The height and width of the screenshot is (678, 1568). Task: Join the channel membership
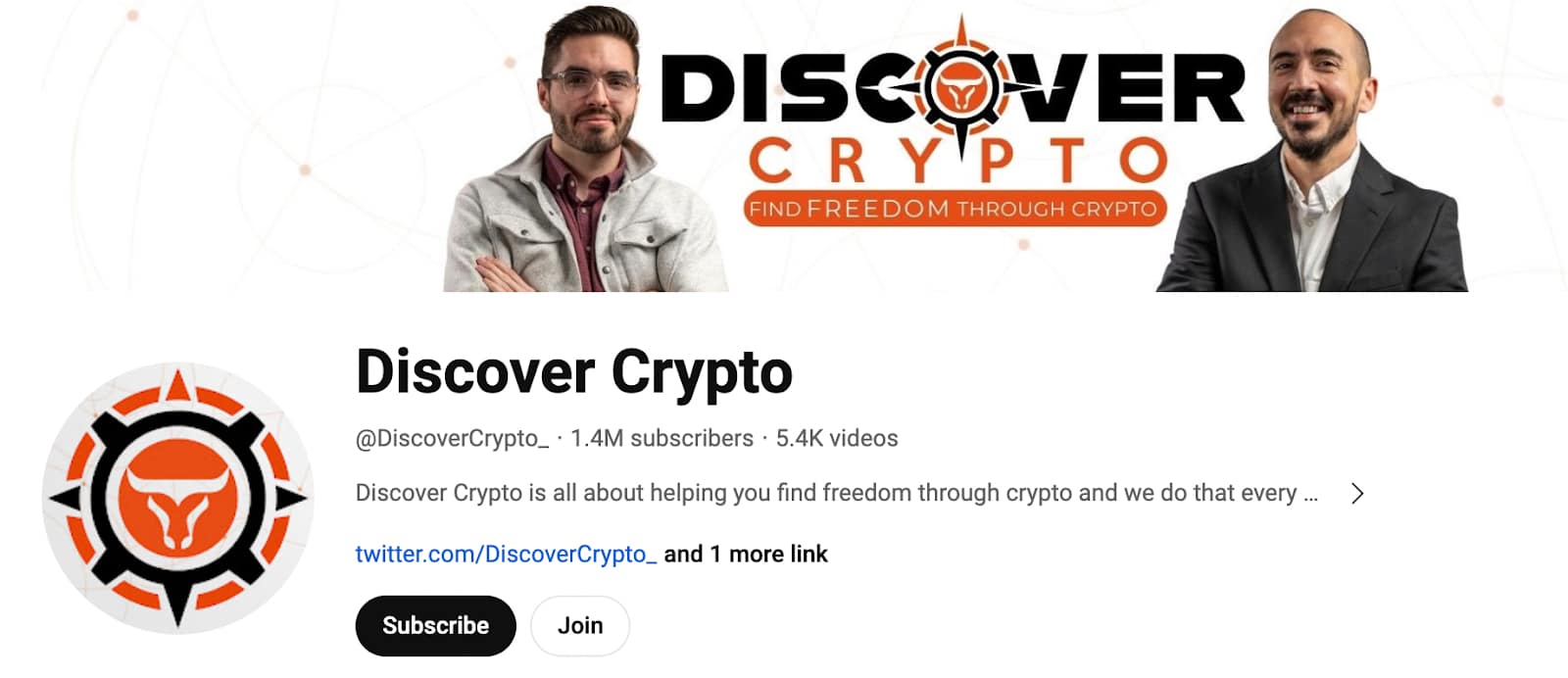tap(580, 625)
